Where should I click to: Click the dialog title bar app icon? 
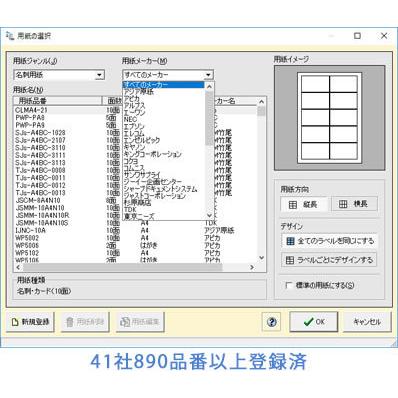tap(10, 35)
